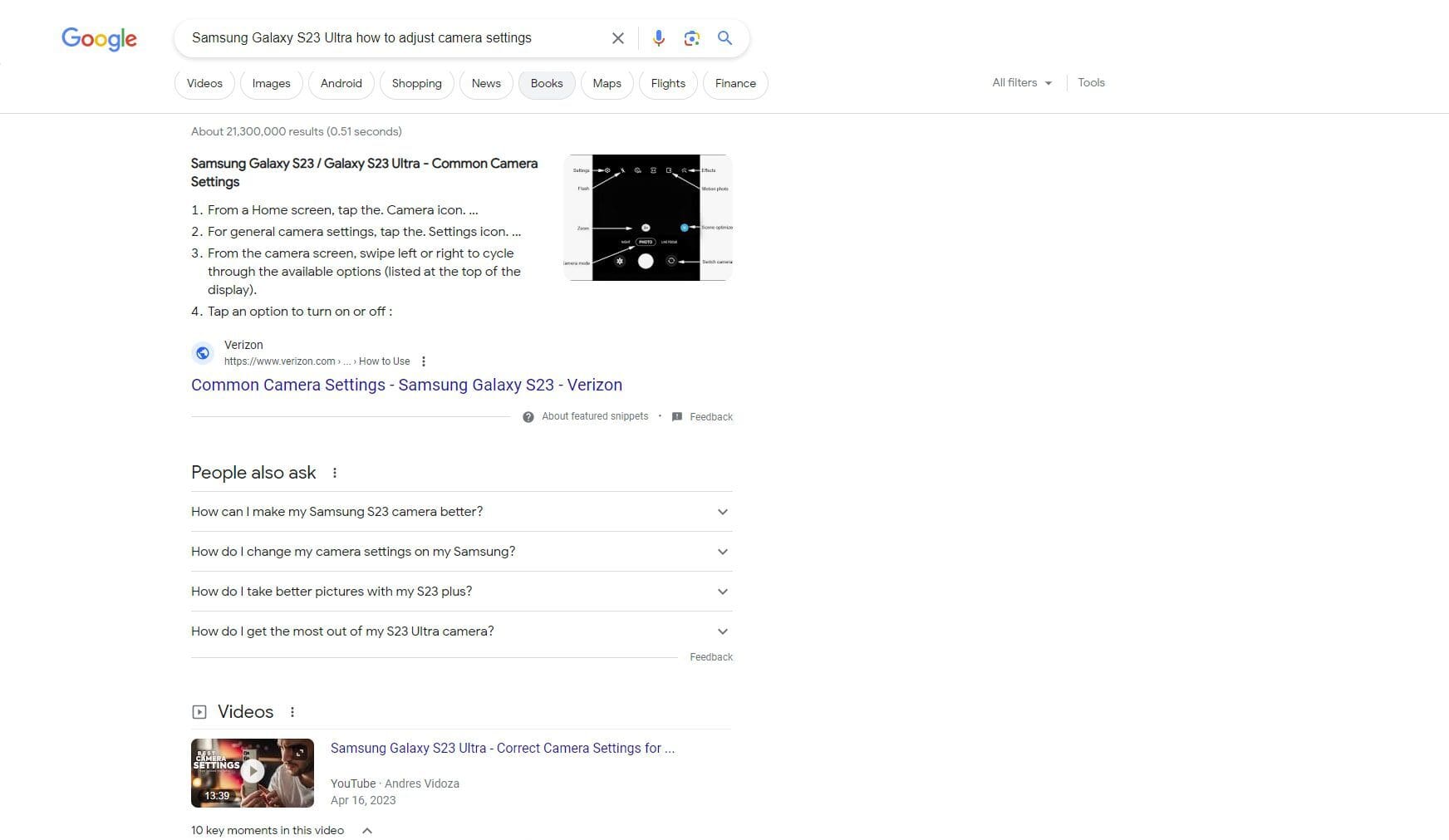The width and height of the screenshot is (1449, 840).
Task: Click inside the search input field
Action: 390,37
